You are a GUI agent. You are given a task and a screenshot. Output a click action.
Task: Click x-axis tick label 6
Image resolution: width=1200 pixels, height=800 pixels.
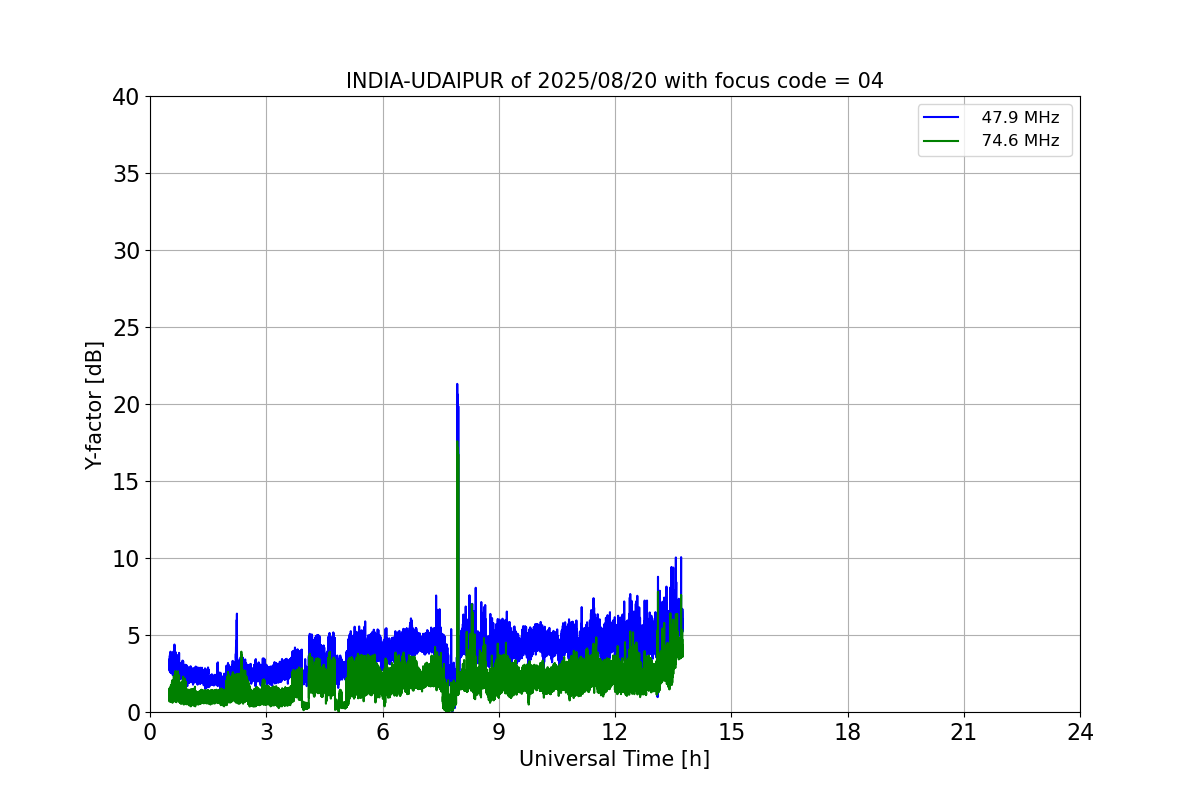pyautogui.click(x=383, y=732)
